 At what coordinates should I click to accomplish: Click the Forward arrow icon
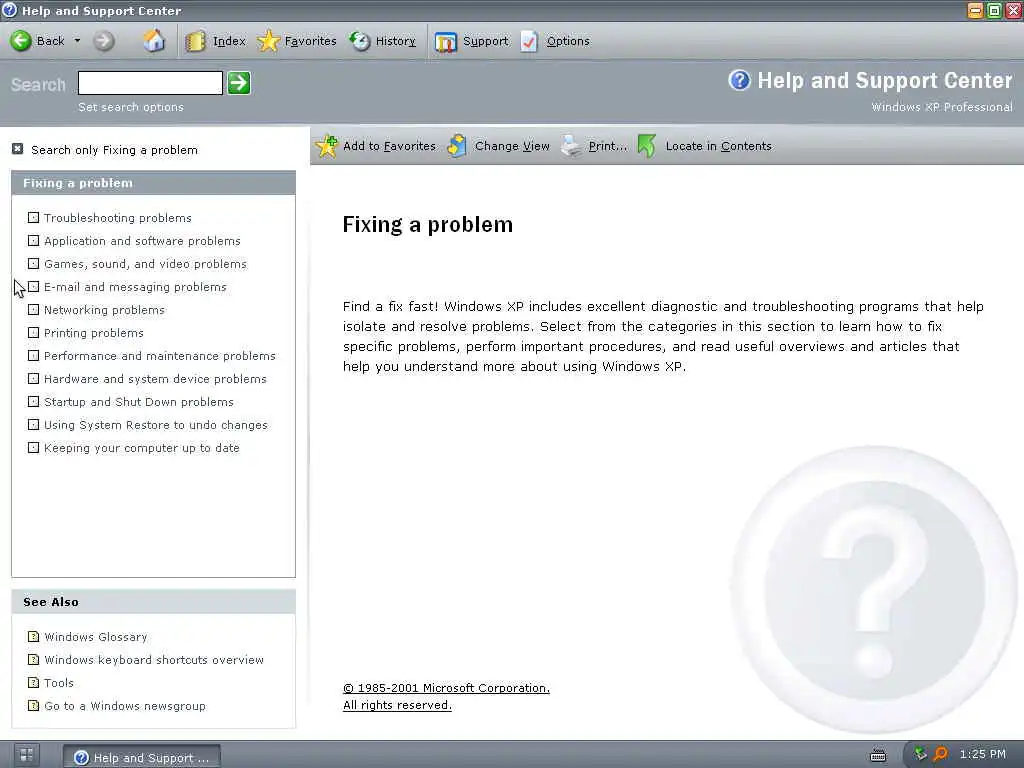click(103, 40)
